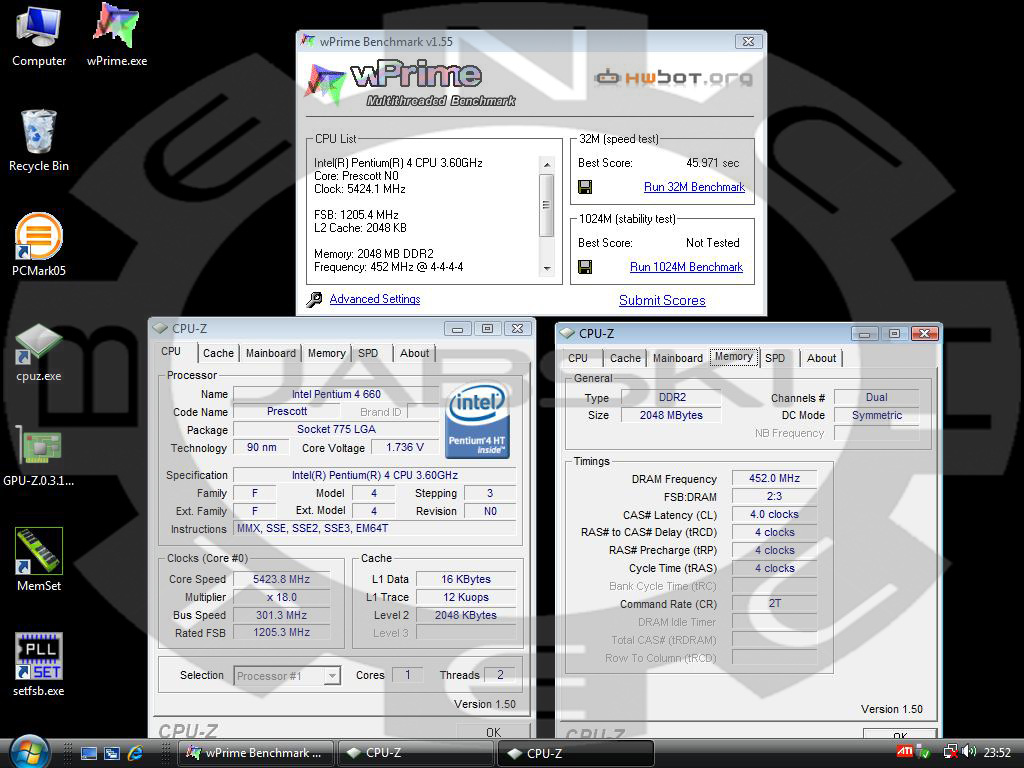The height and width of the screenshot is (768, 1024).
Task: Open Advanced Settings link in wPrime
Action: click(x=375, y=299)
